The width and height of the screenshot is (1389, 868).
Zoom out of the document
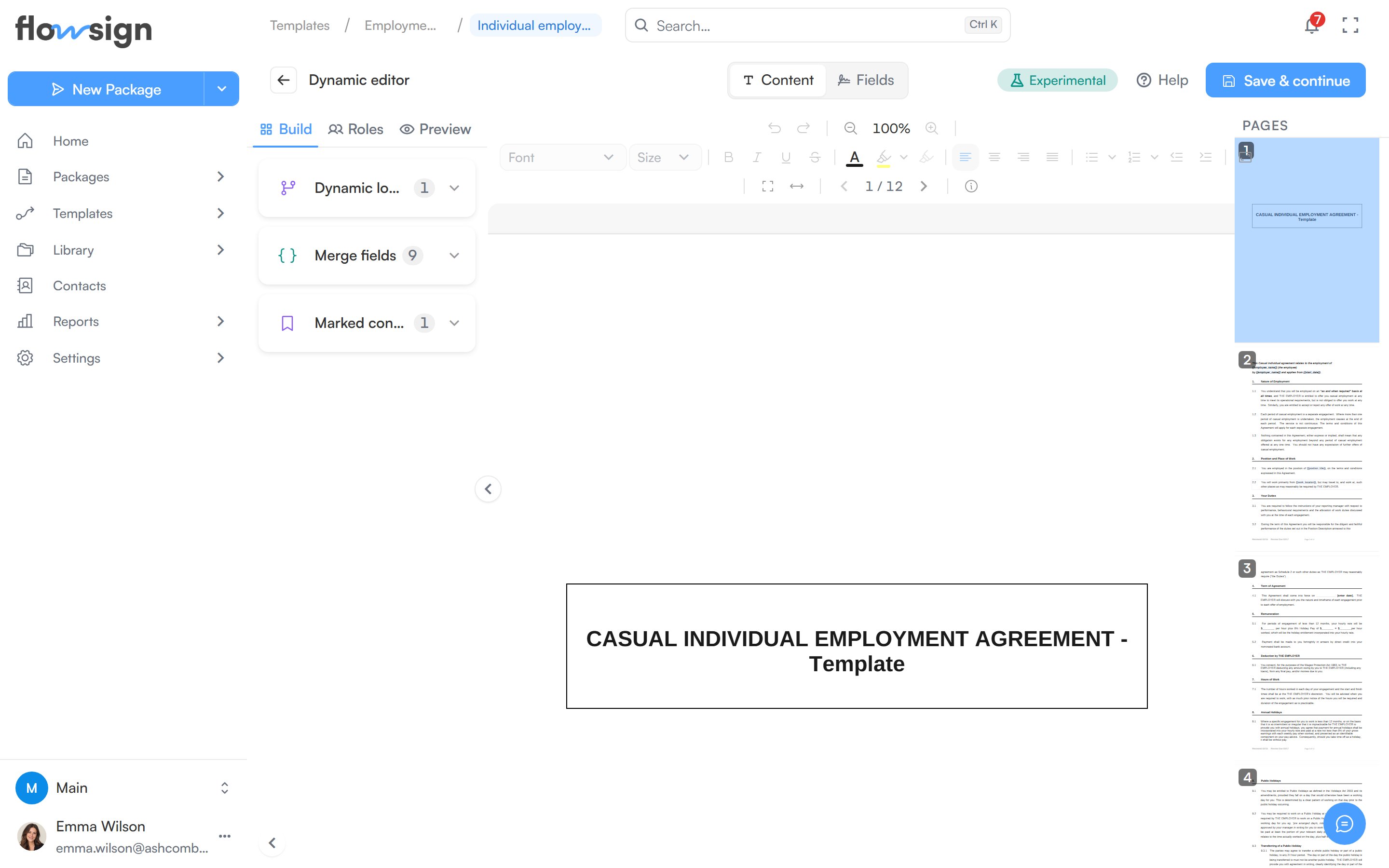851,128
